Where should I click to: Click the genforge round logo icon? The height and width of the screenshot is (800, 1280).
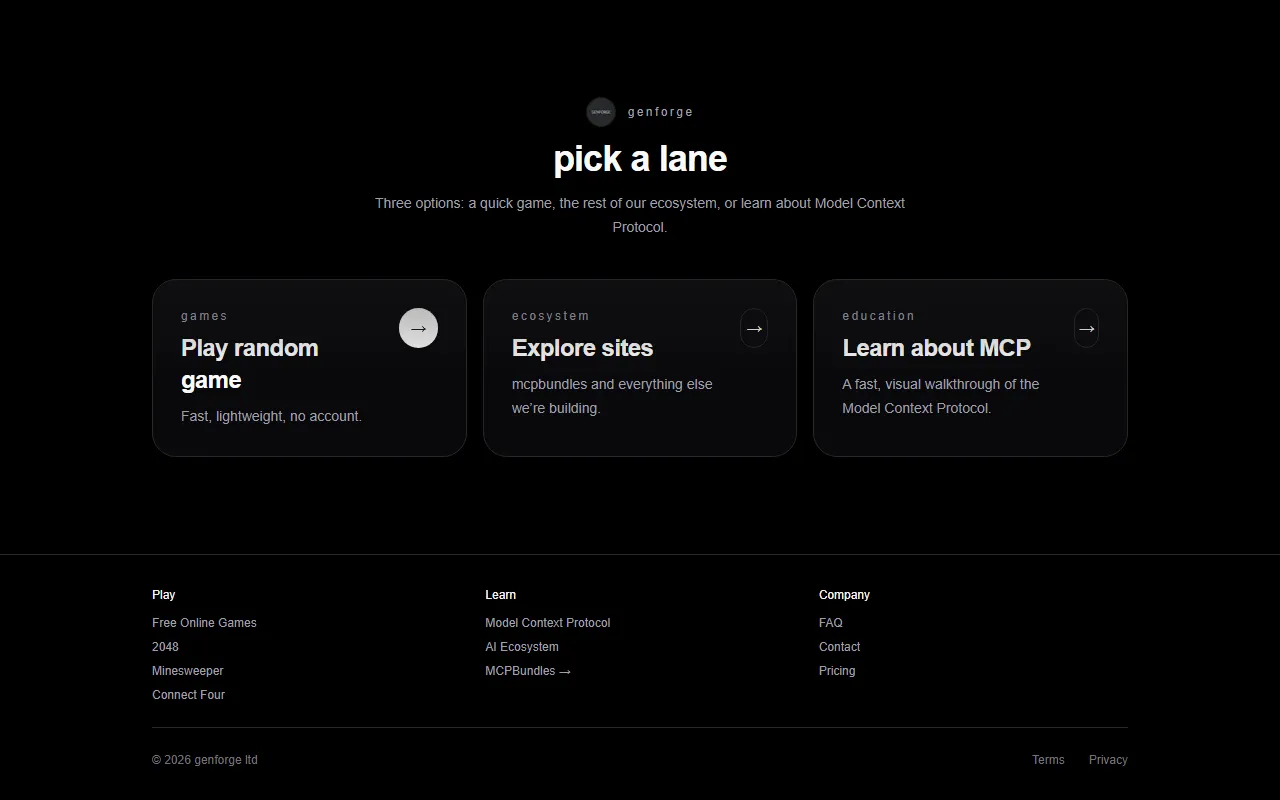[x=601, y=112]
